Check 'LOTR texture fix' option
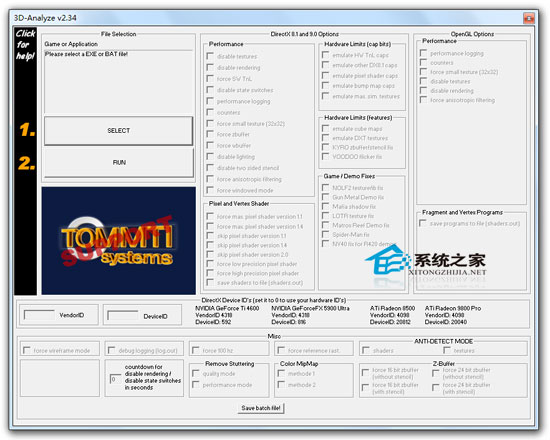 click(x=326, y=216)
